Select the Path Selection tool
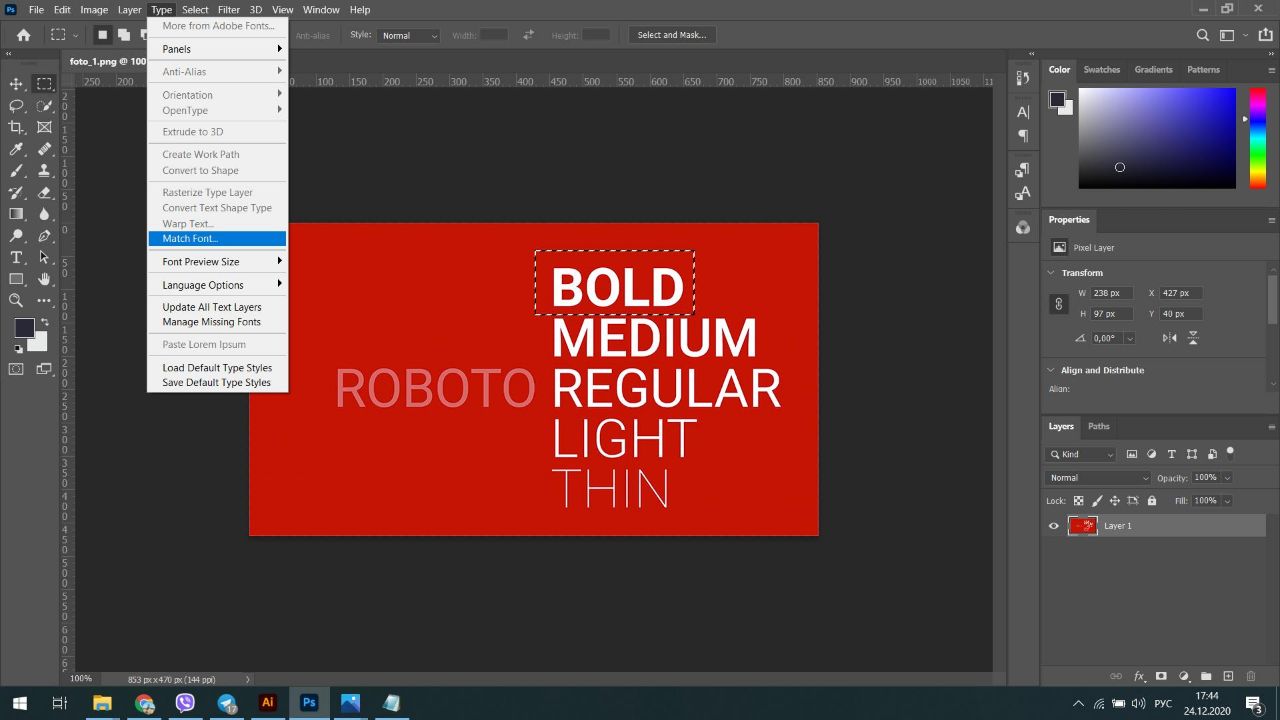This screenshot has height=720, width=1280. click(44, 258)
